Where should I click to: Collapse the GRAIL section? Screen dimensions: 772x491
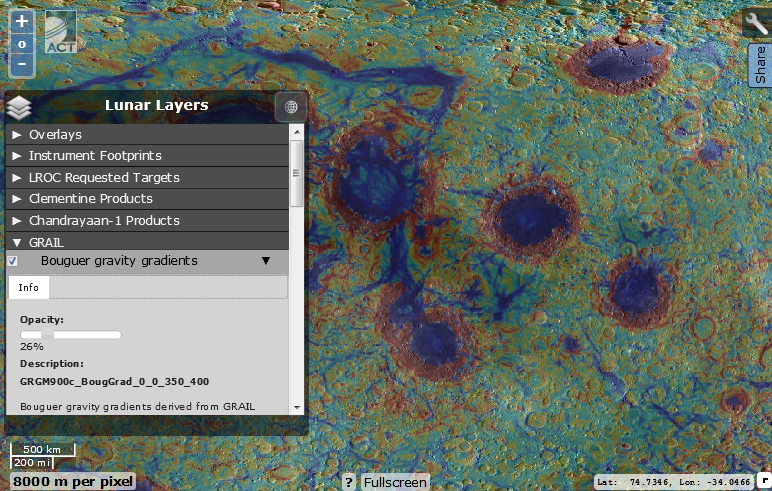point(147,241)
